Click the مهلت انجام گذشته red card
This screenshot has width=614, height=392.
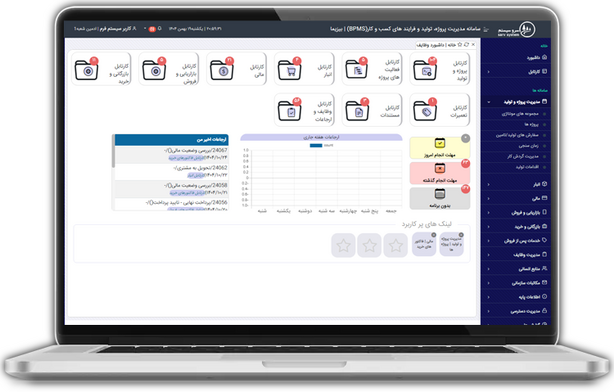440,173
